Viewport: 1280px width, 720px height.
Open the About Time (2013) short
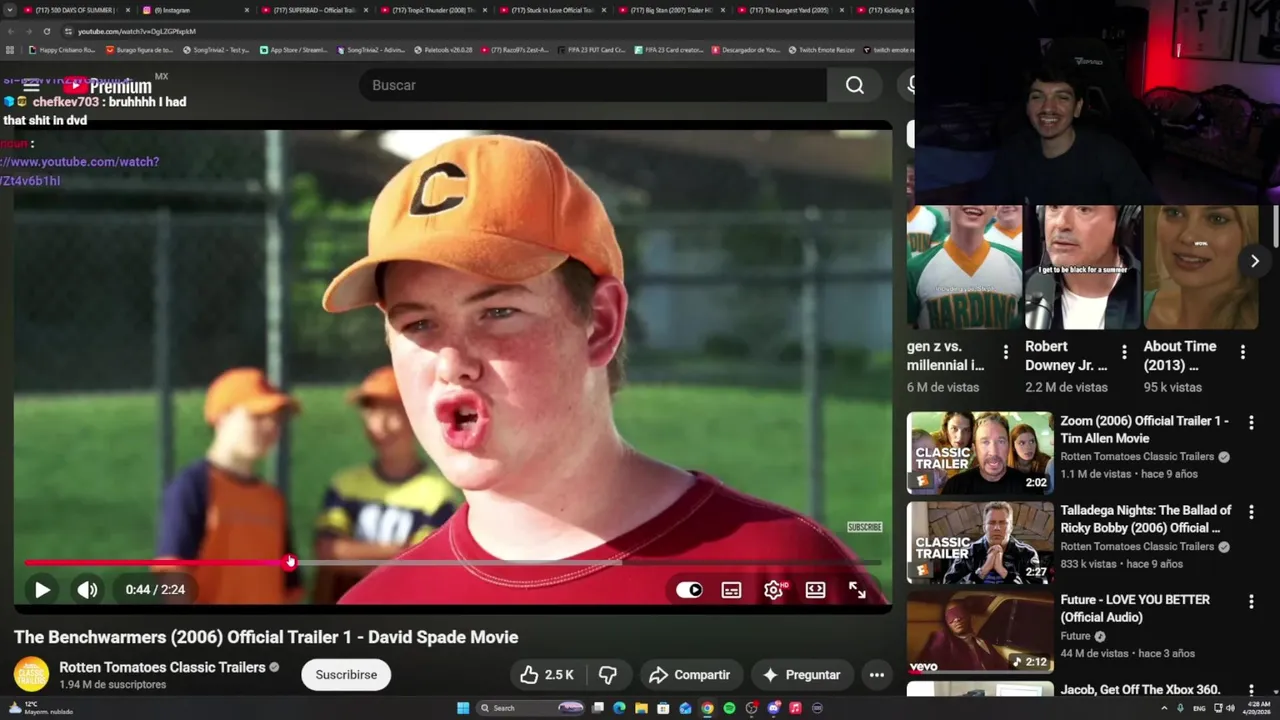tap(1201, 267)
